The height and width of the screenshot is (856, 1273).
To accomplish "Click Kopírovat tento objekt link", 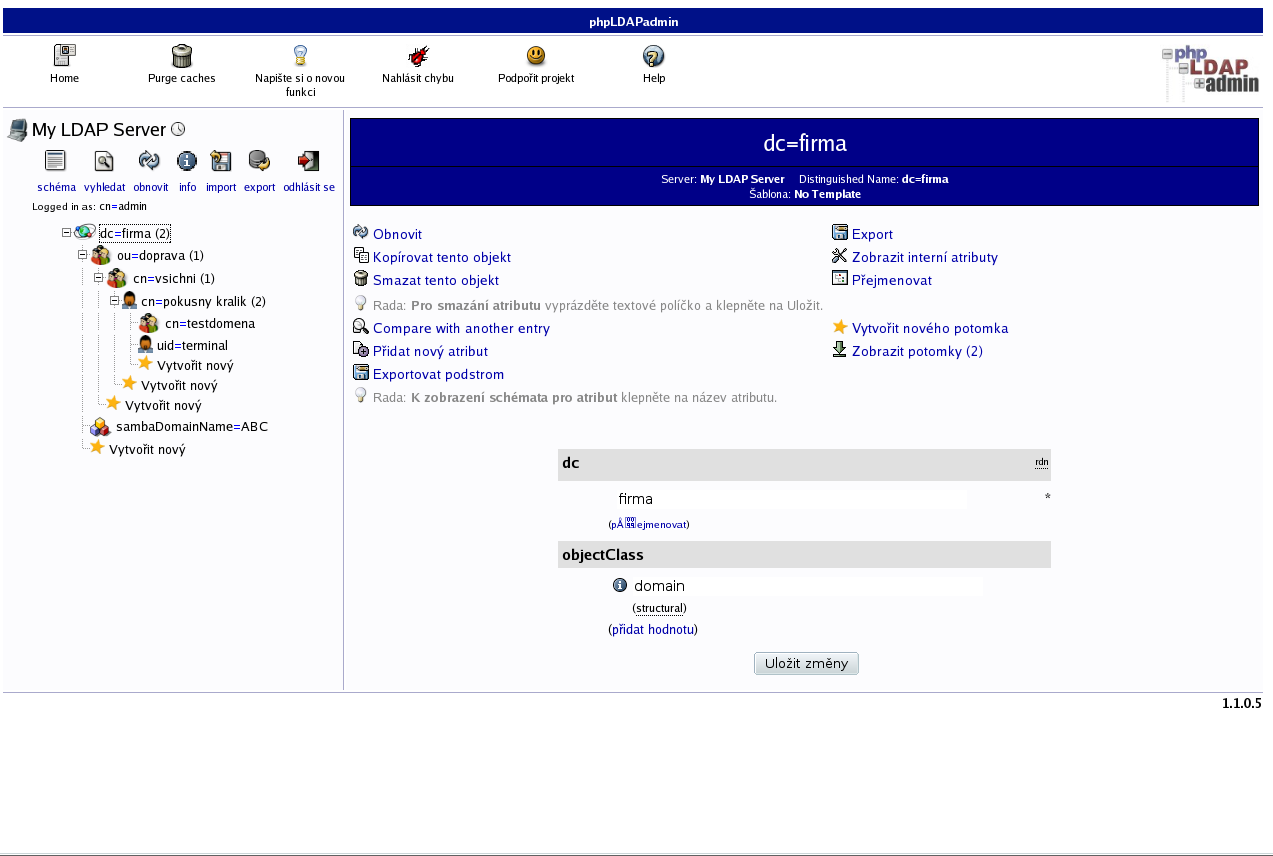I will coord(442,257).
